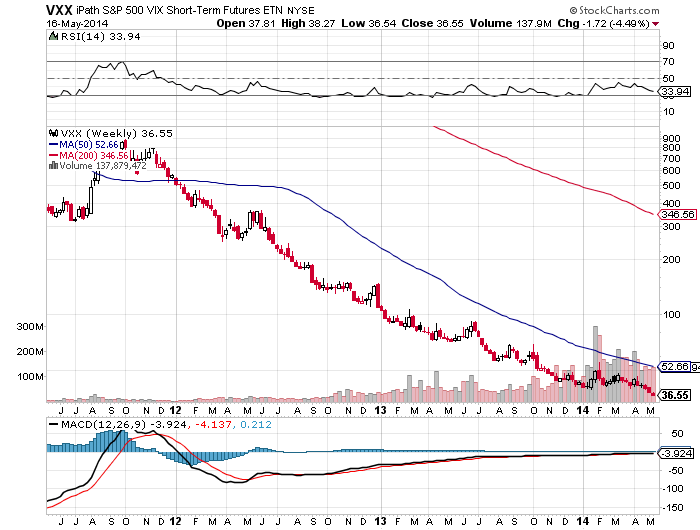The height and width of the screenshot is (530, 700).
Task: Click the 100 price axis label
Action: [672, 314]
